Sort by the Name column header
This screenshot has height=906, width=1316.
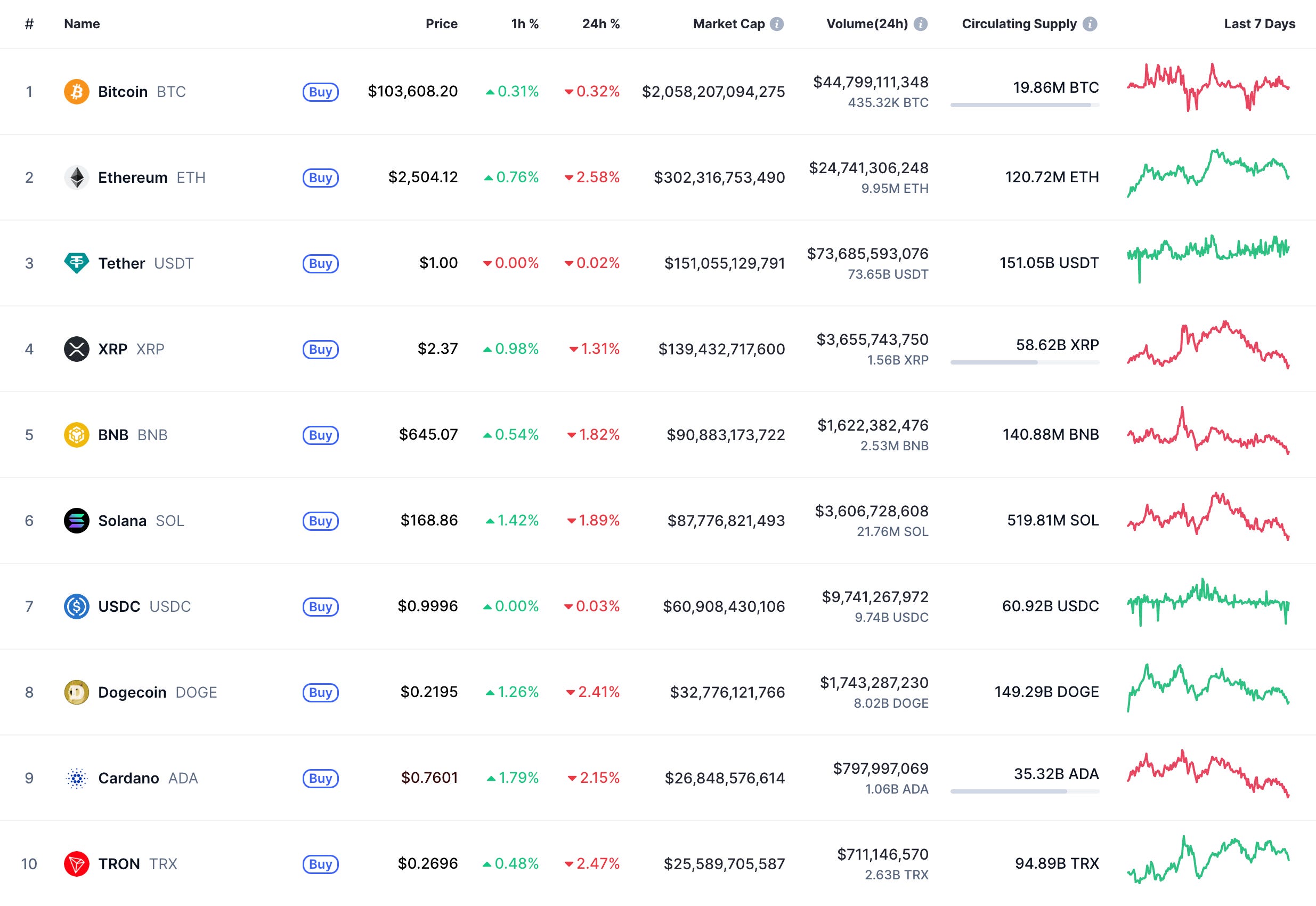point(82,24)
